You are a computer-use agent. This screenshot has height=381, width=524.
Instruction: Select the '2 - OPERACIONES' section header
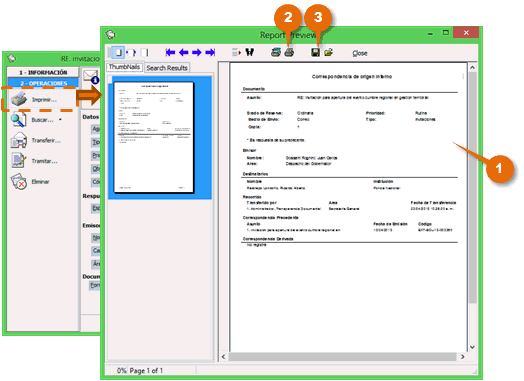click(43, 83)
